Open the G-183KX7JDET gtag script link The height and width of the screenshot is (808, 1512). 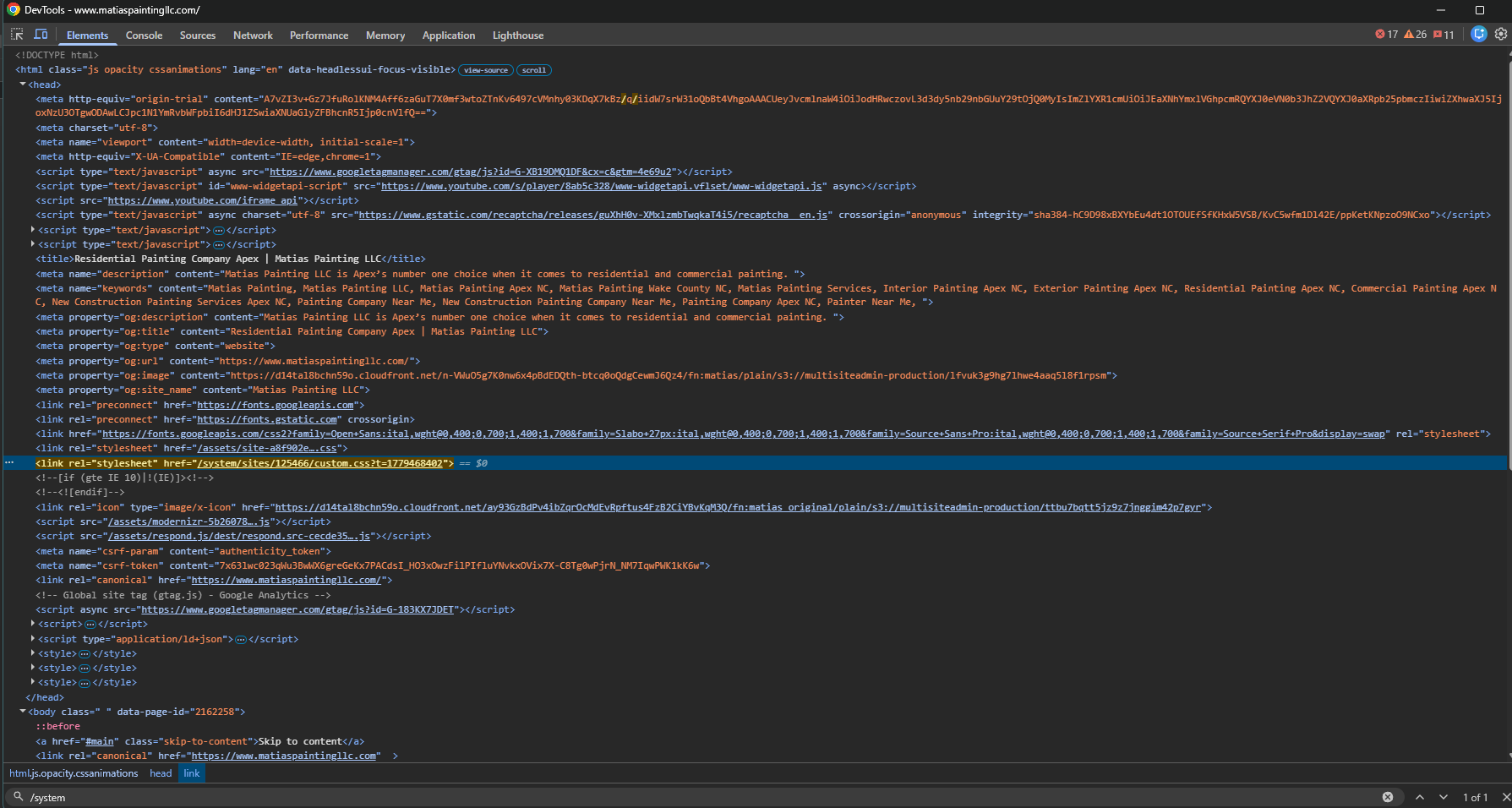(x=297, y=609)
